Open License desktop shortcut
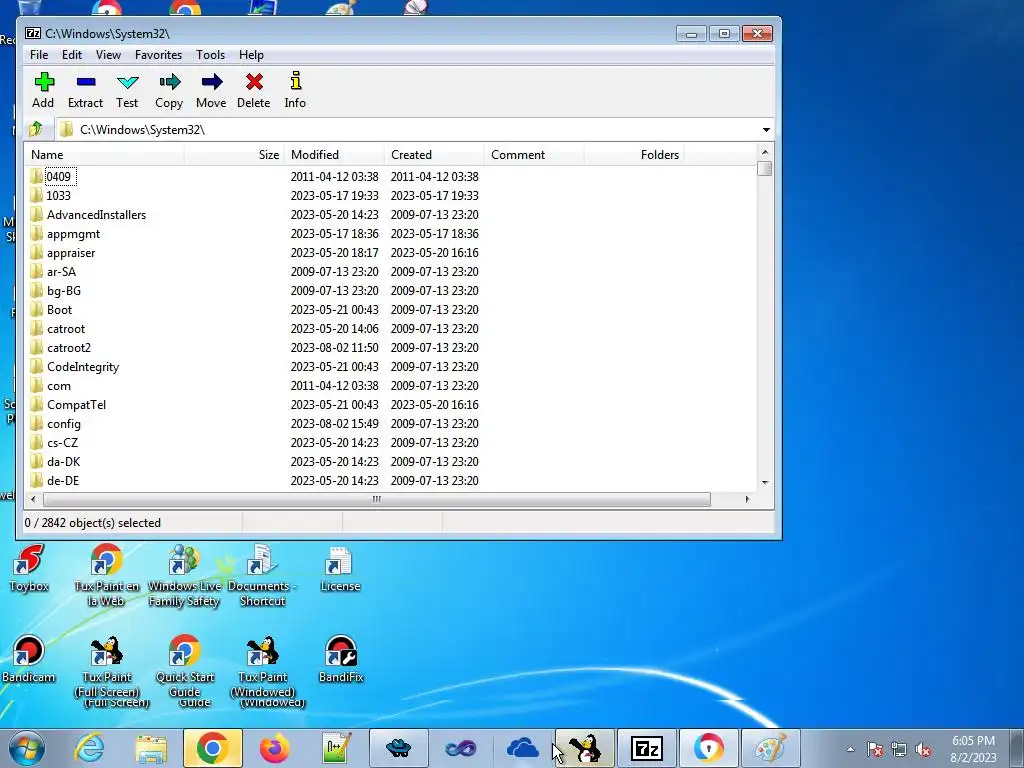Viewport: 1024px width, 768px height. coord(340,568)
